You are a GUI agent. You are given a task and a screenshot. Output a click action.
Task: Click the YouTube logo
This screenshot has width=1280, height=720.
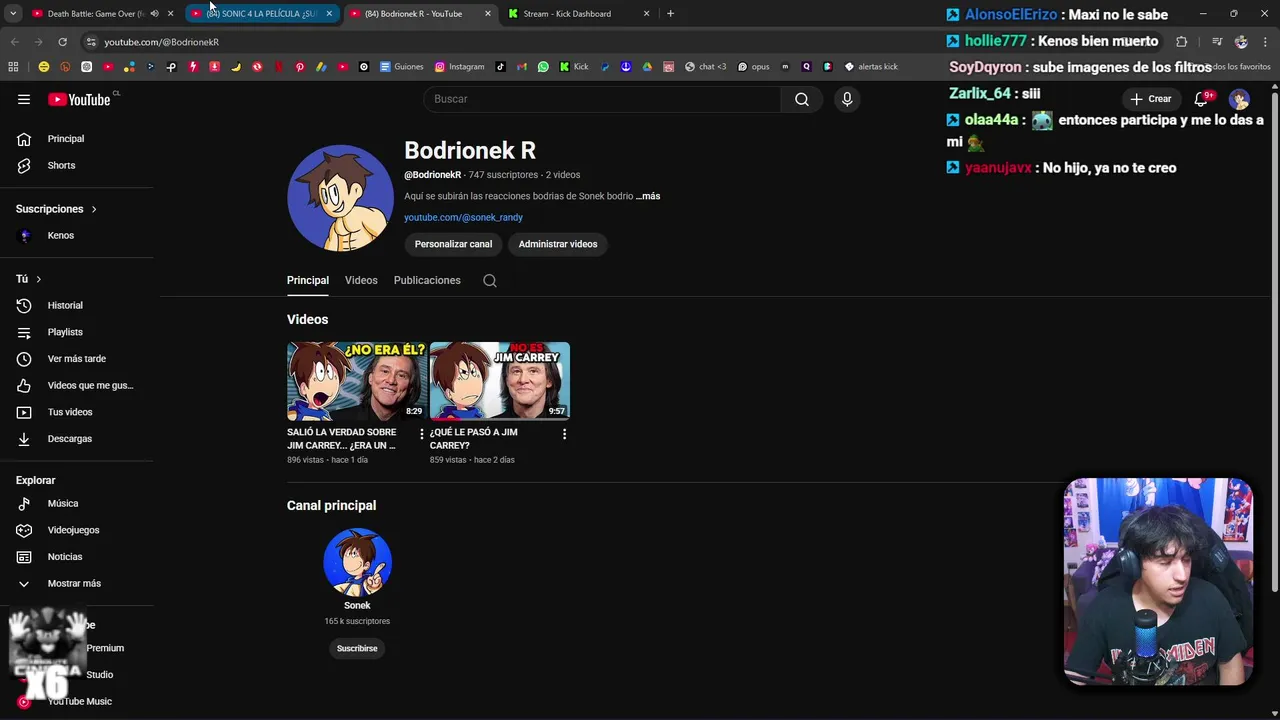coord(79,99)
